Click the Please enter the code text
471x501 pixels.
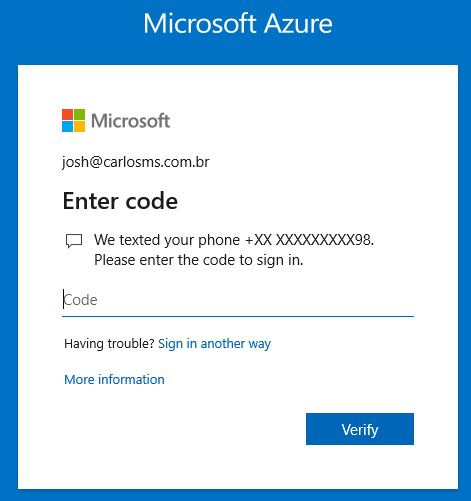coord(199,260)
